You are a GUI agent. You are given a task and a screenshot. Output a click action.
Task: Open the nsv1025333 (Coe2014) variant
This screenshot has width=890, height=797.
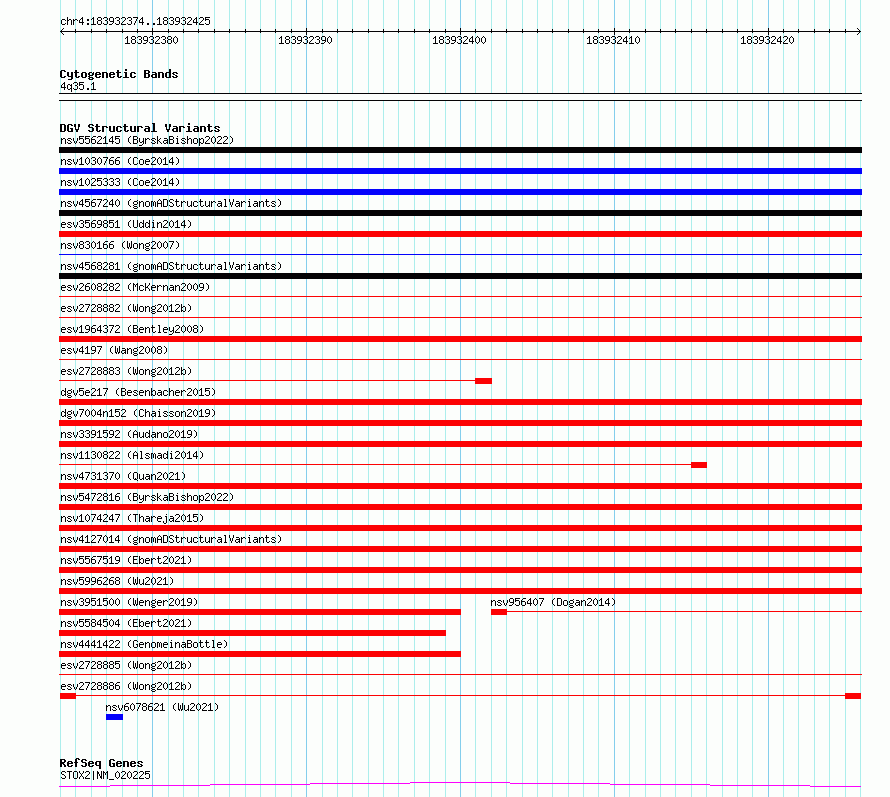[120, 182]
